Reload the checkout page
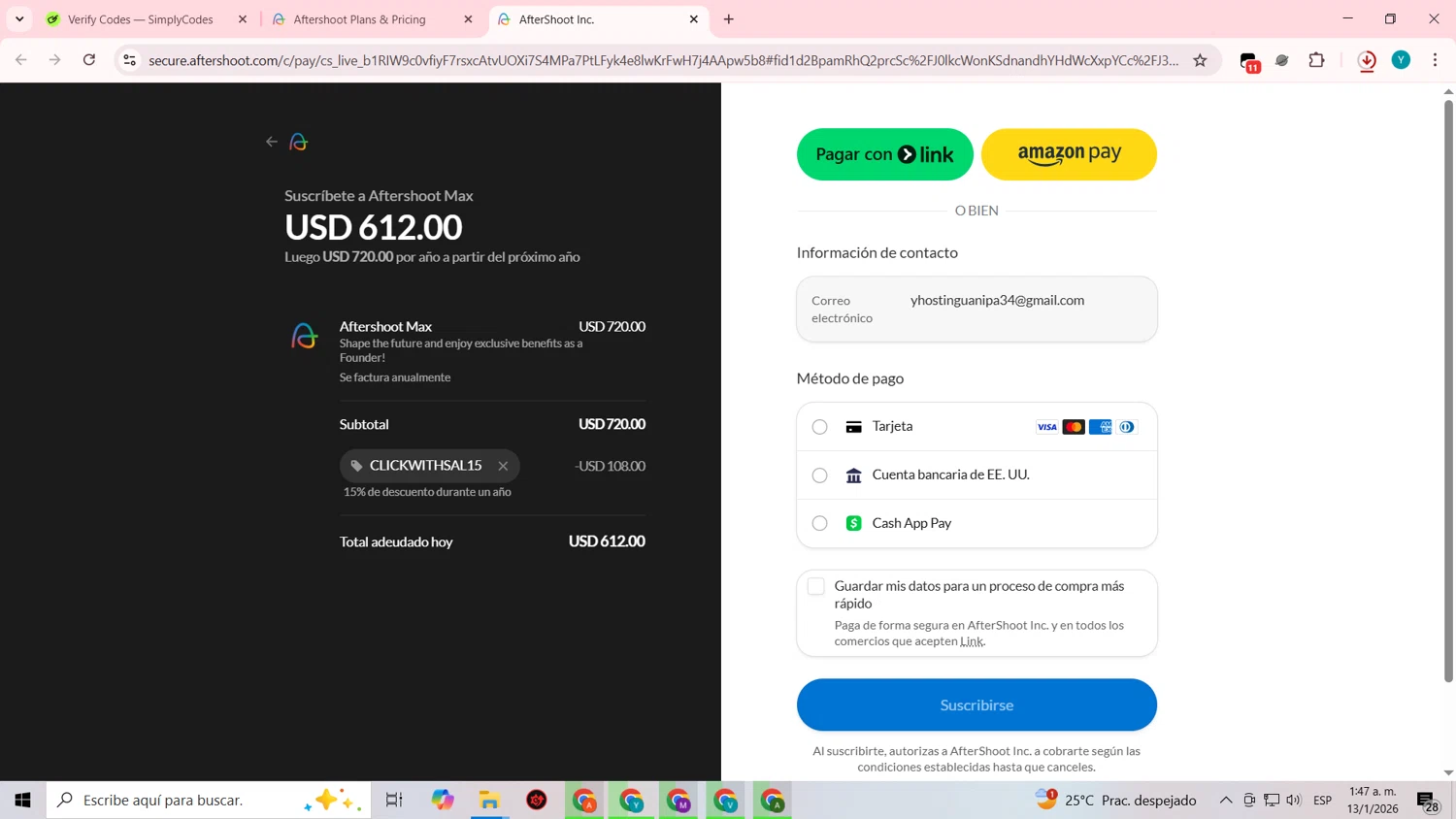1456x819 pixels. 89,60
